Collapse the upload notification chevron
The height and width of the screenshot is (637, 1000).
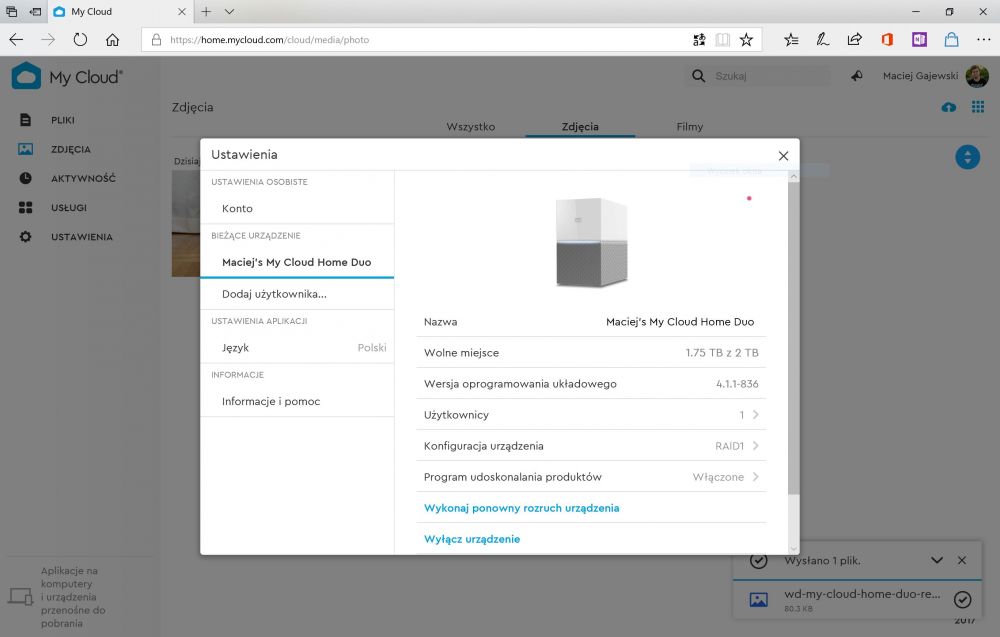click(936, 560)
